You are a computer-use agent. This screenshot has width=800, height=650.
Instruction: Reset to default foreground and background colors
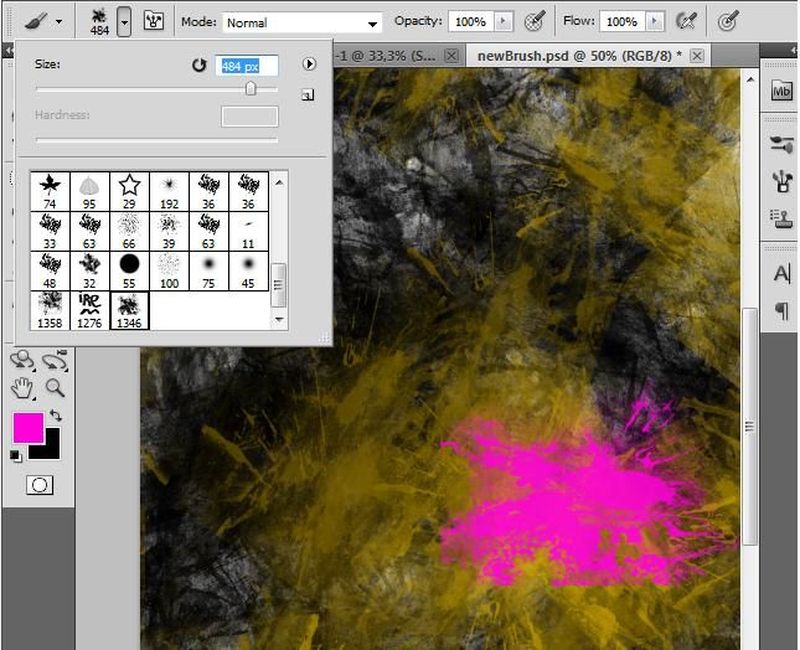[16, 456]
